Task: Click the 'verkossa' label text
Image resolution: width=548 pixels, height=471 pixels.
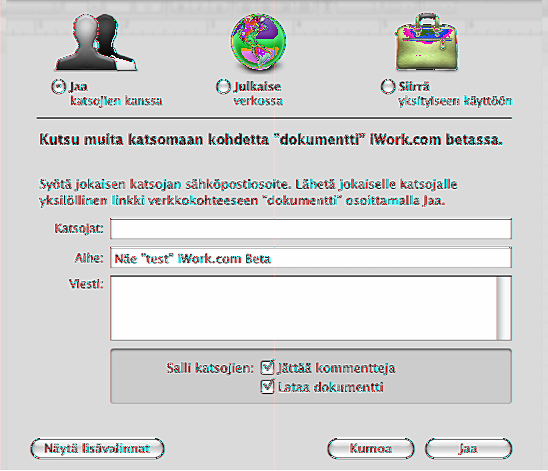Action: click(x=258, y=101)
